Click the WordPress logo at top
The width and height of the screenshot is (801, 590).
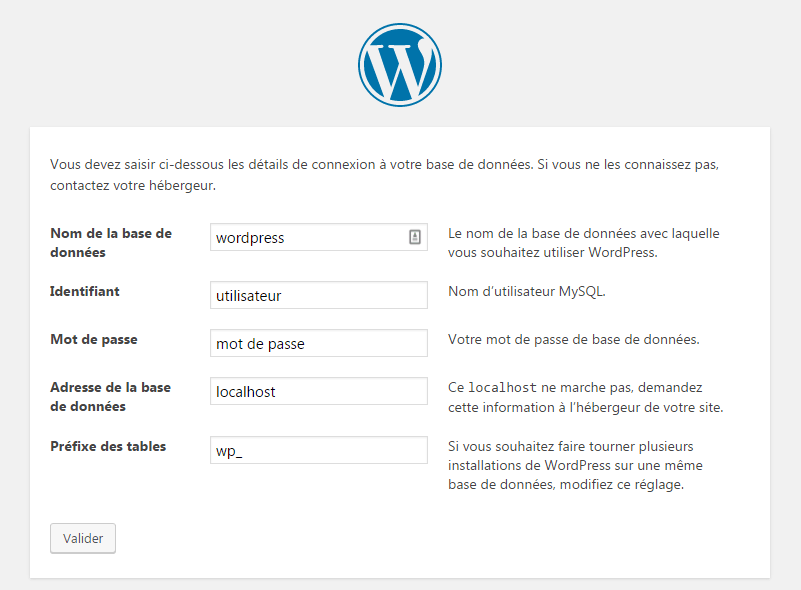(x=400, y=65)
